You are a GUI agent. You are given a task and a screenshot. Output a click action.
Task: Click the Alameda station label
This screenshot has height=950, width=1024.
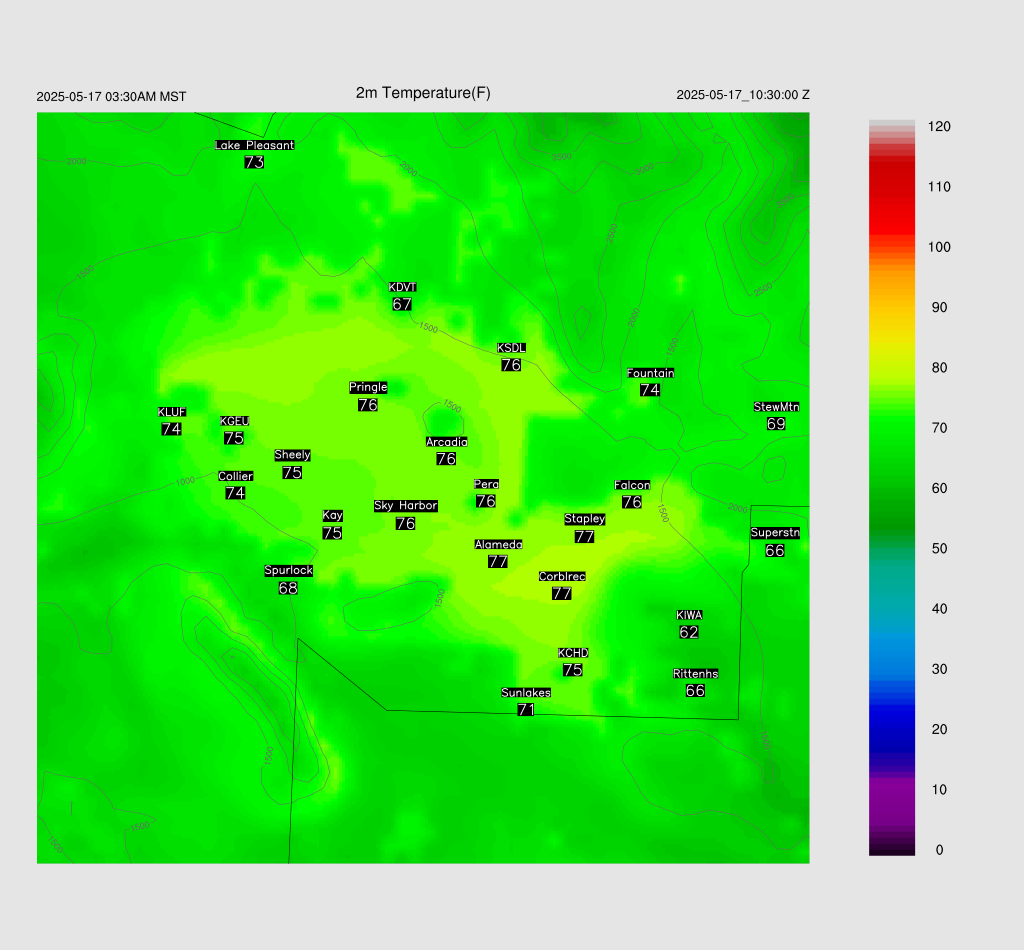point(498,545)
